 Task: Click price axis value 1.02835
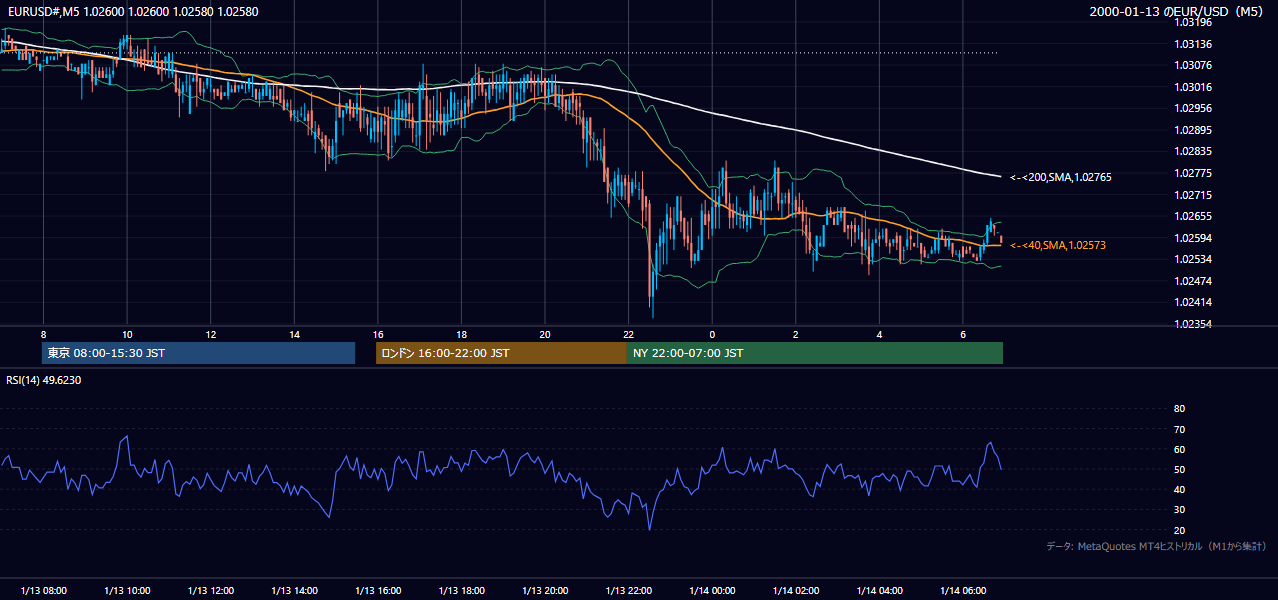[x=1193, y=151]
